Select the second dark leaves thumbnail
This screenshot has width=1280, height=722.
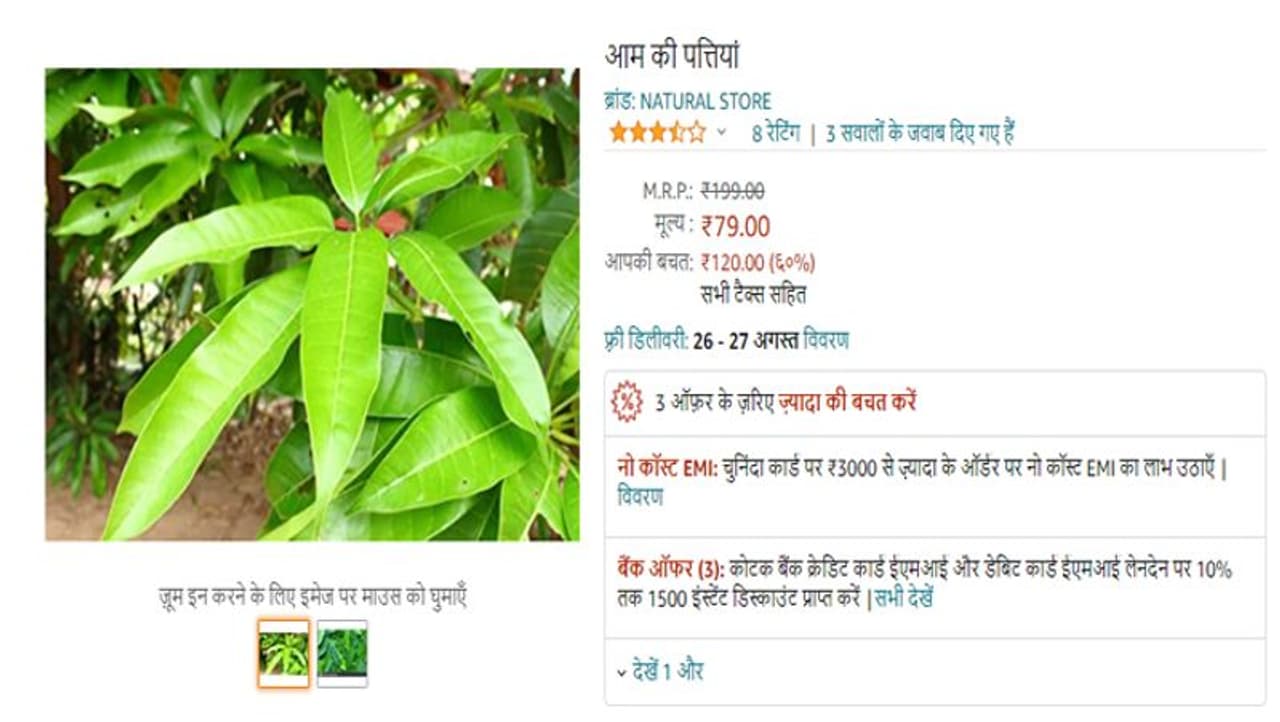(342, 653)
